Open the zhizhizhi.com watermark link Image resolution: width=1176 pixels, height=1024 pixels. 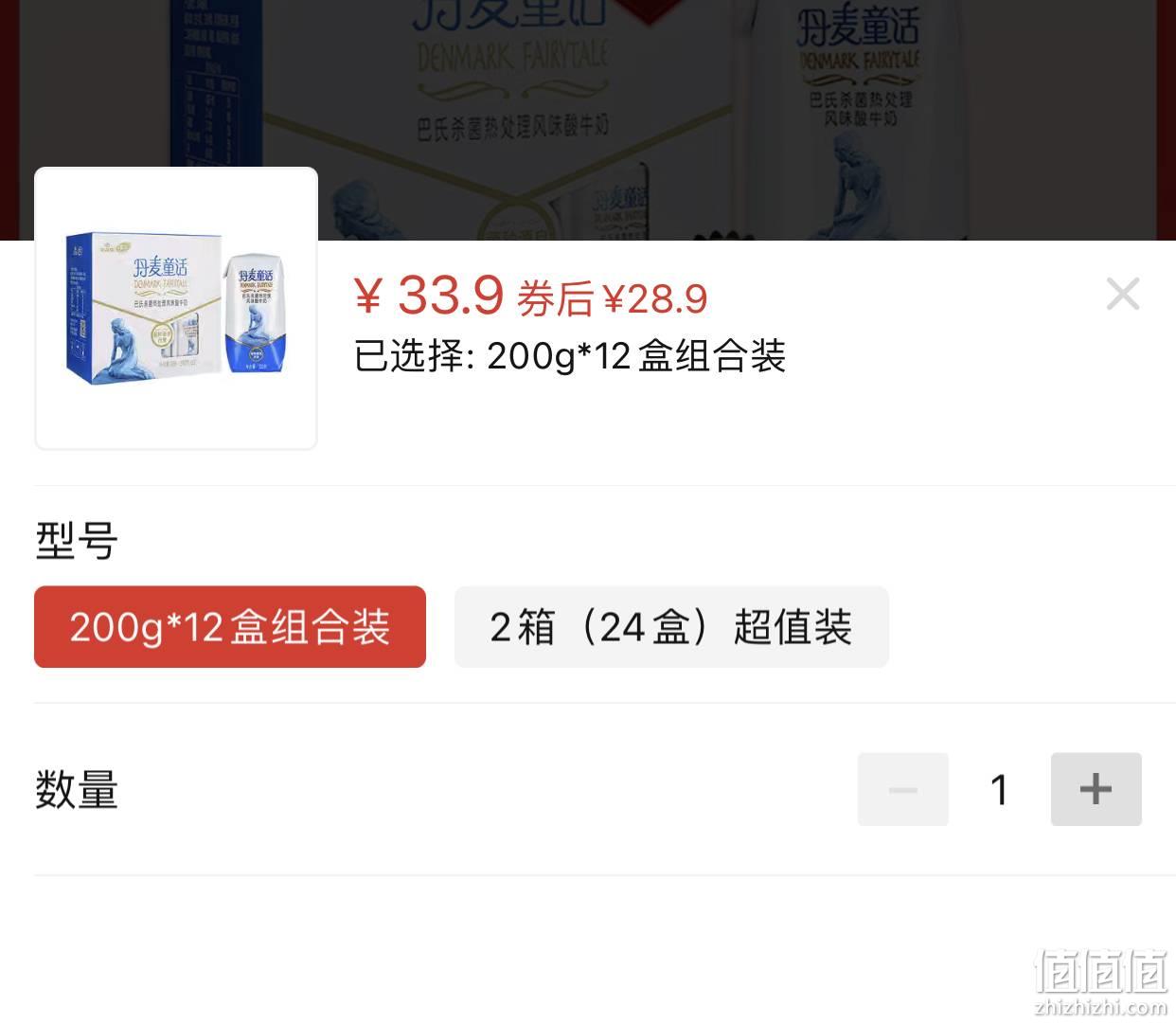click(1101, 1006)
